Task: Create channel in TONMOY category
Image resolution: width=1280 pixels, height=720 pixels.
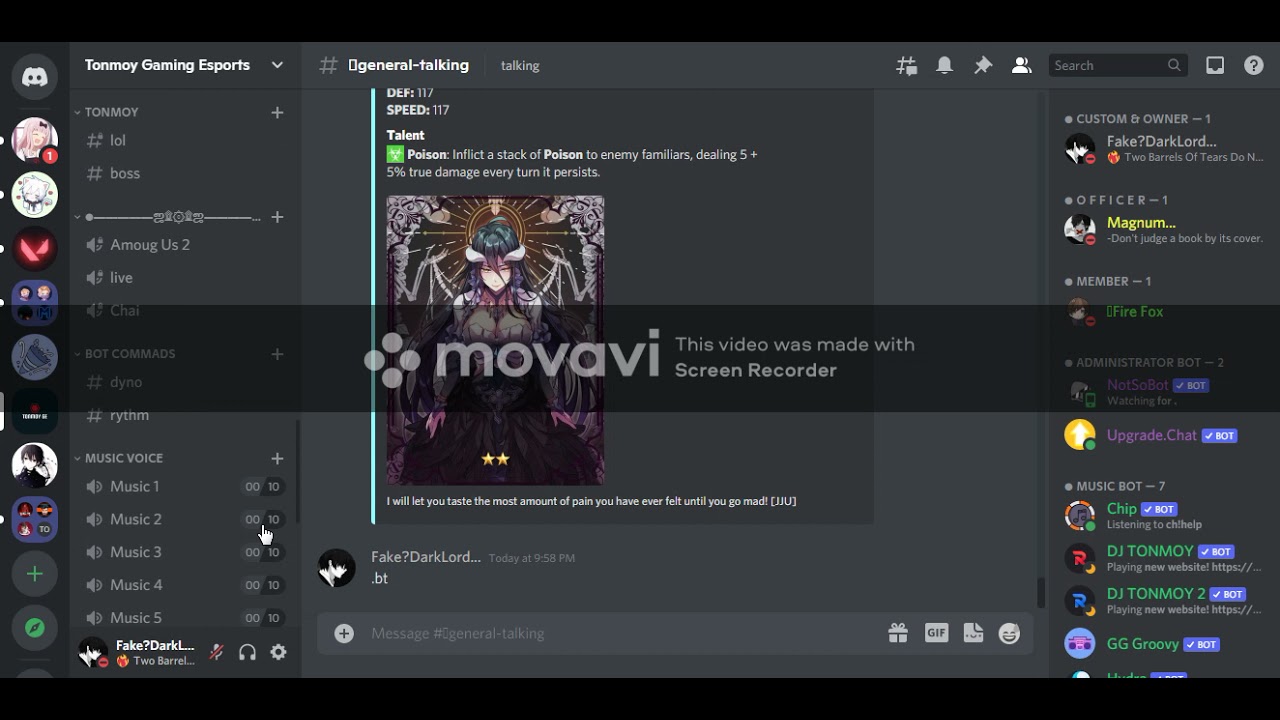Action: click(277, 112)
